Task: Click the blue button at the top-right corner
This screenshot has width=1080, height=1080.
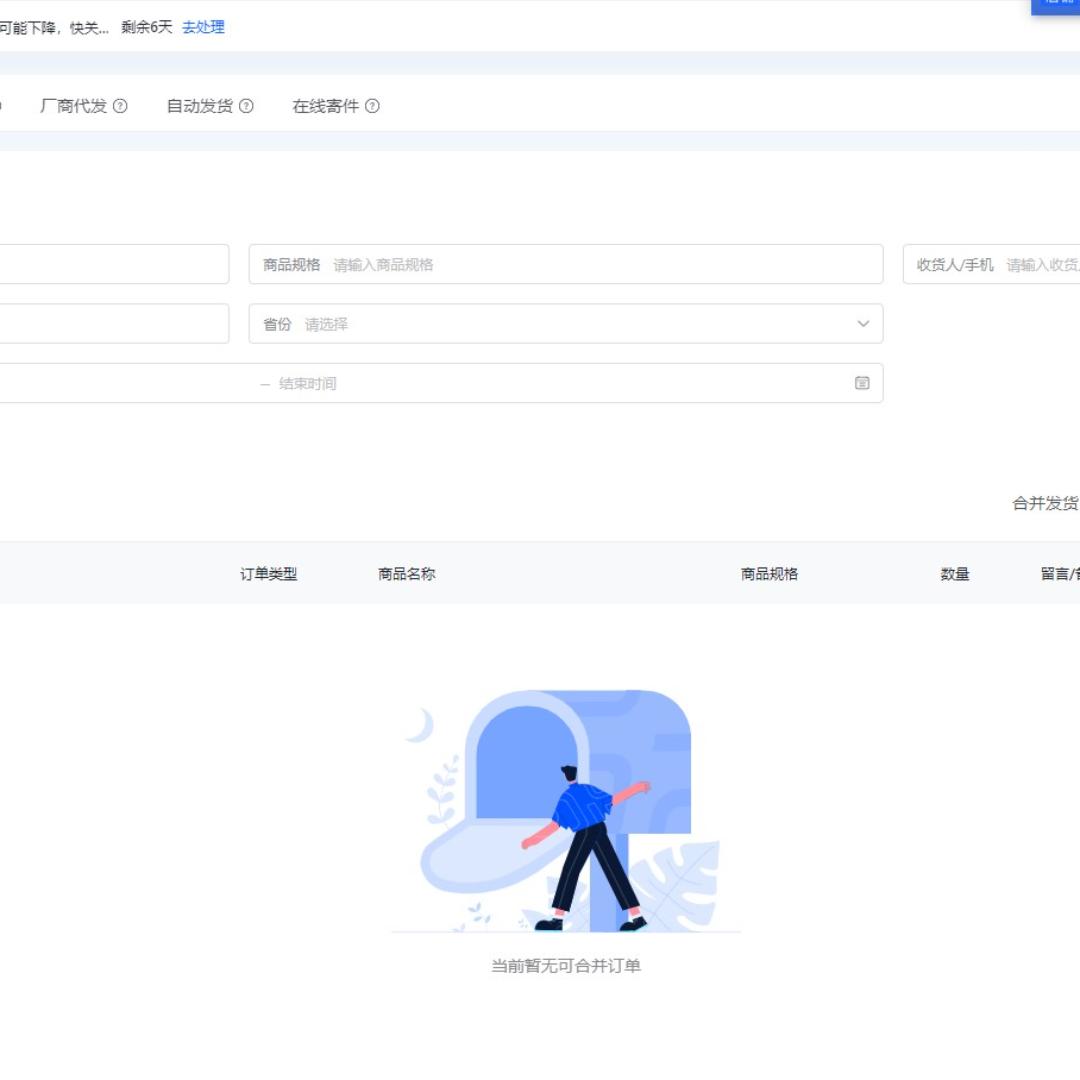Action: click(1056, 5)
